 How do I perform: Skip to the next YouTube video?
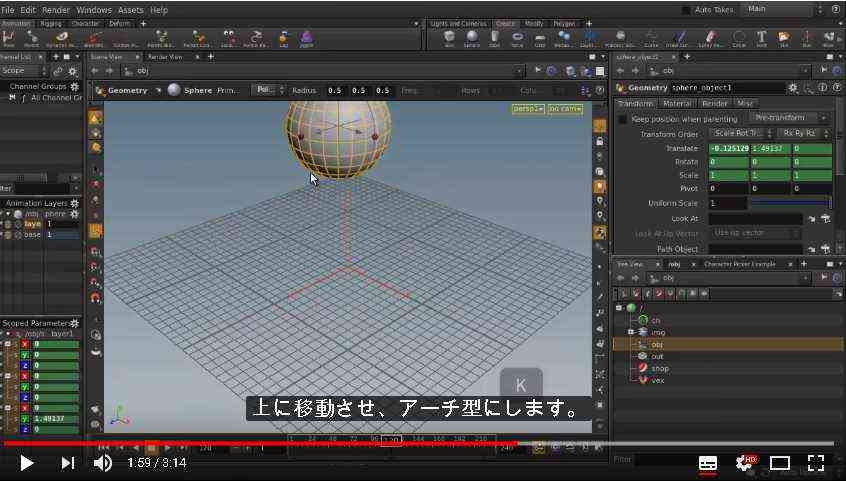[67, 463]
